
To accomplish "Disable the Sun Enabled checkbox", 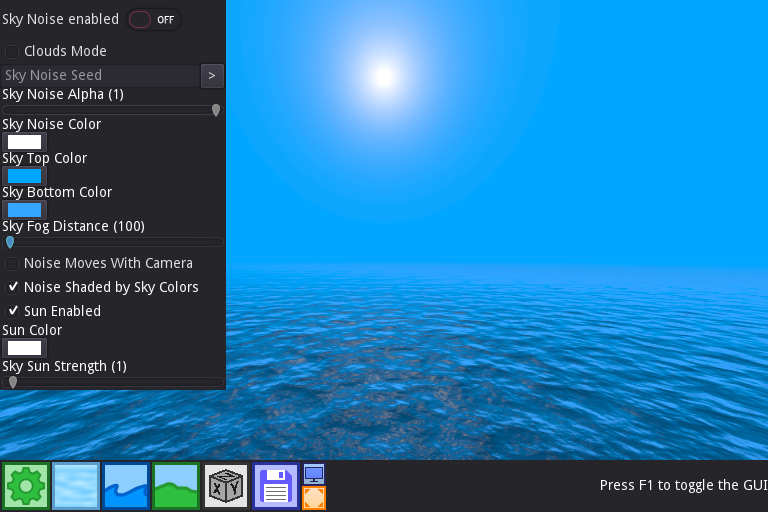I will click(x=12, y=311).
